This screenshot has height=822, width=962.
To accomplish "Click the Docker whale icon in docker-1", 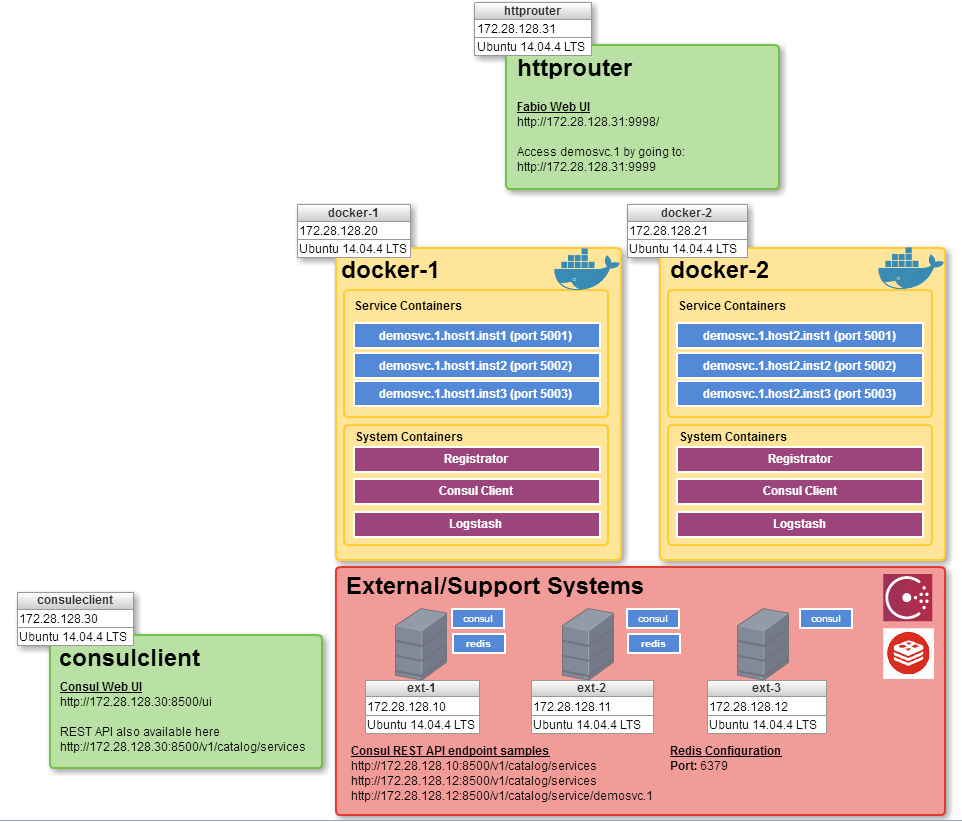I will pos(587,269).
